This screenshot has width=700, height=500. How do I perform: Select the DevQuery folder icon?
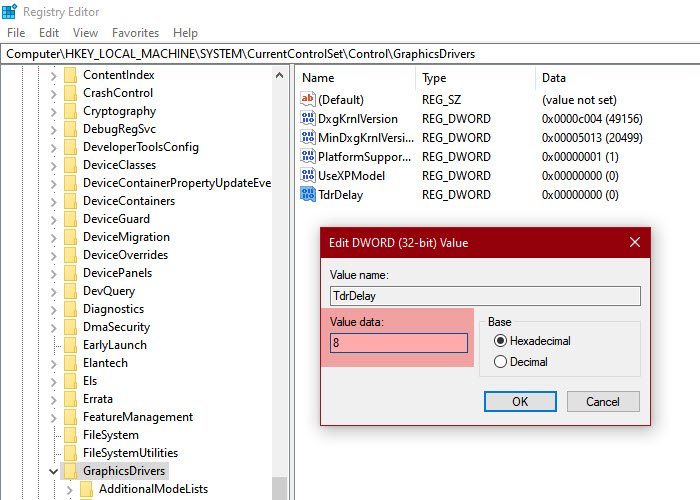(70, 291)
